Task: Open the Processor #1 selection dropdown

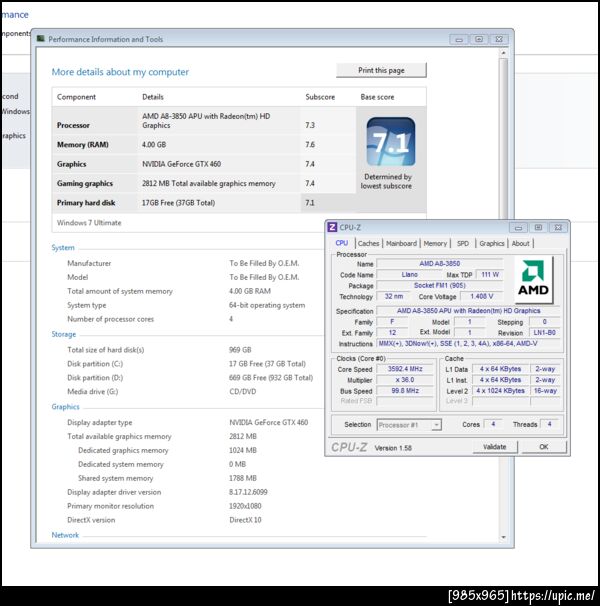Action: (x=409, y=425)
